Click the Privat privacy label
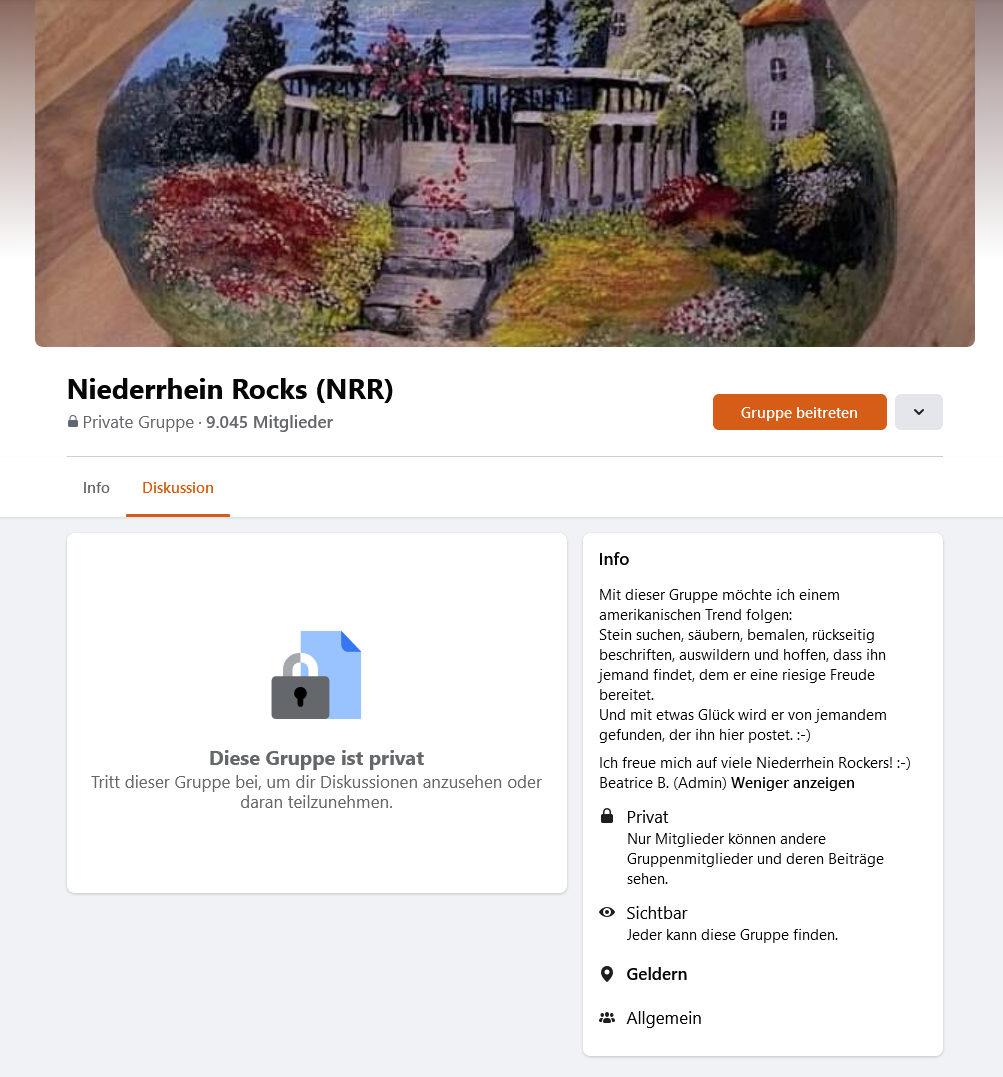The width and height of the screenshot is (1003, 1077). pyautogui.click(x=647, y=817)
